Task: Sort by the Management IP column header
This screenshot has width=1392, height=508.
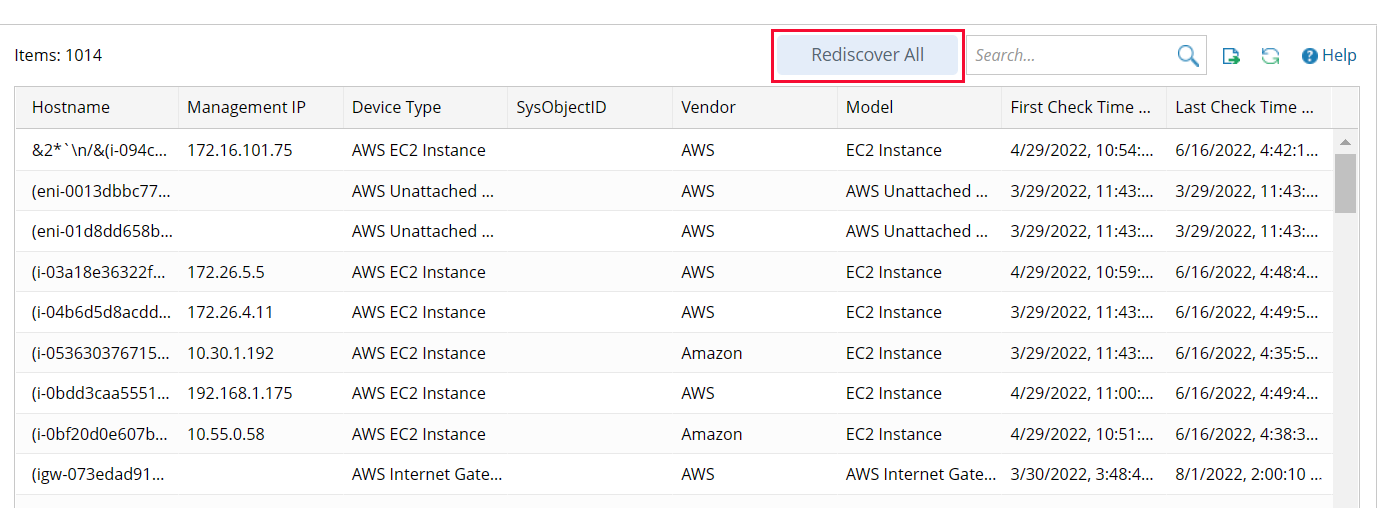Action: tap(246, 107)
